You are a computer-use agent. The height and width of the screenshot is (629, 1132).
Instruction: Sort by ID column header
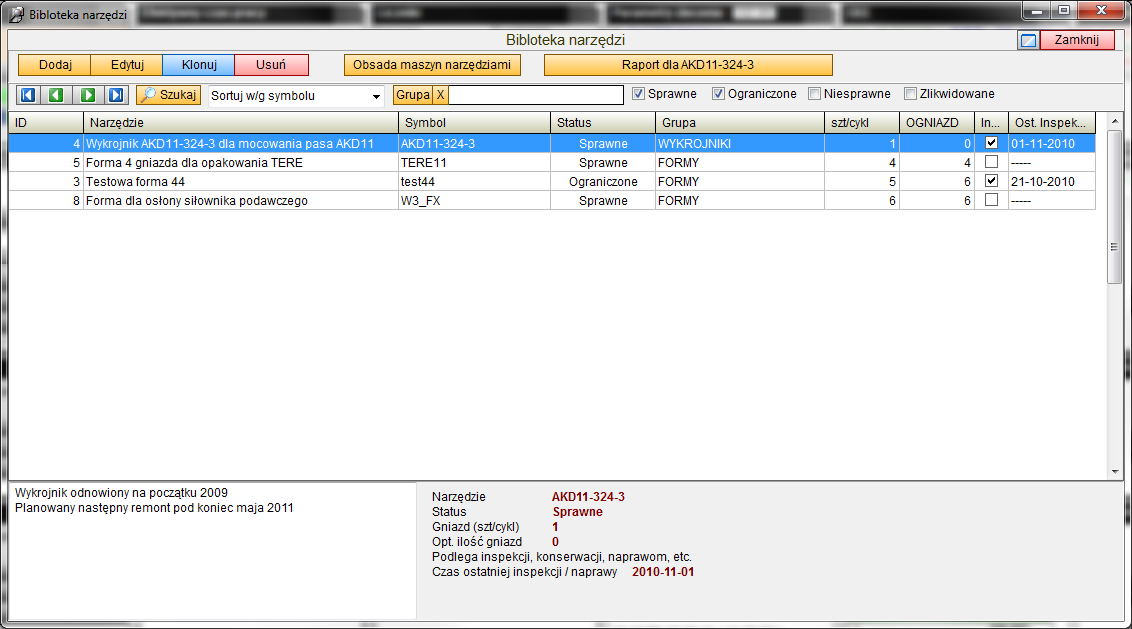(46, 123)
